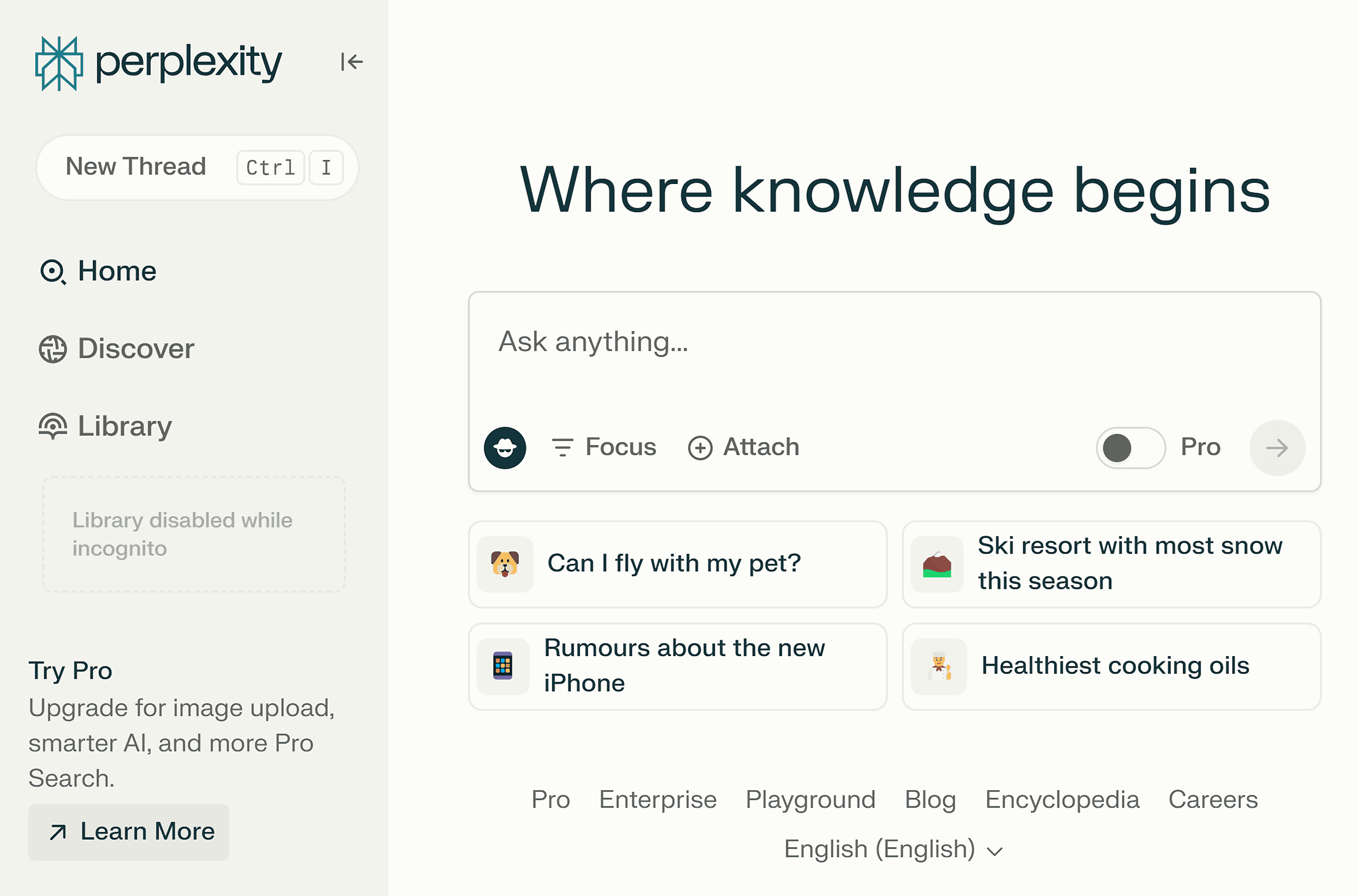Click the Attach plus-circle icon

click(699, 447)
